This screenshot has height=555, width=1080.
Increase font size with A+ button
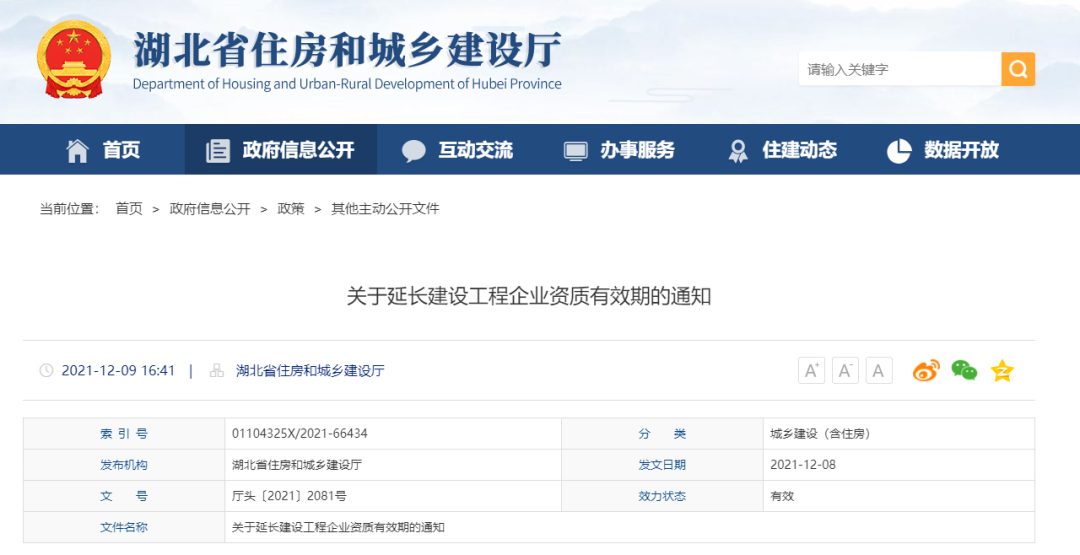click(811, 370)
